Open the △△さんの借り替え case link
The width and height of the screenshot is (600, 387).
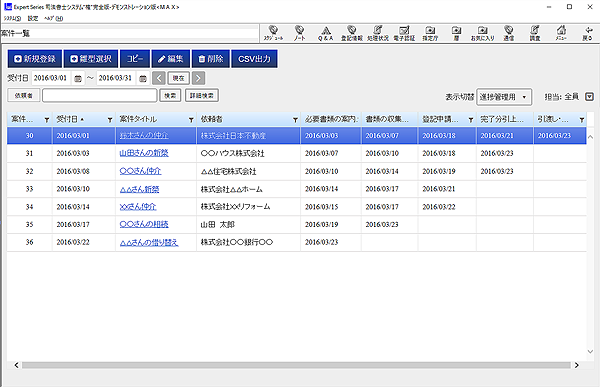(149, 242)
